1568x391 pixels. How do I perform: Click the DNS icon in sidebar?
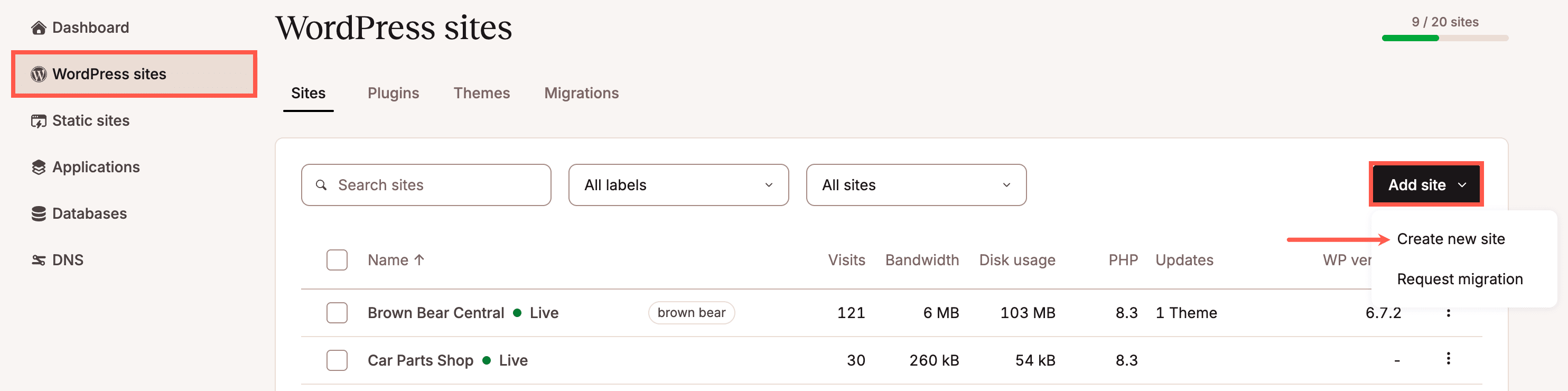39,260
